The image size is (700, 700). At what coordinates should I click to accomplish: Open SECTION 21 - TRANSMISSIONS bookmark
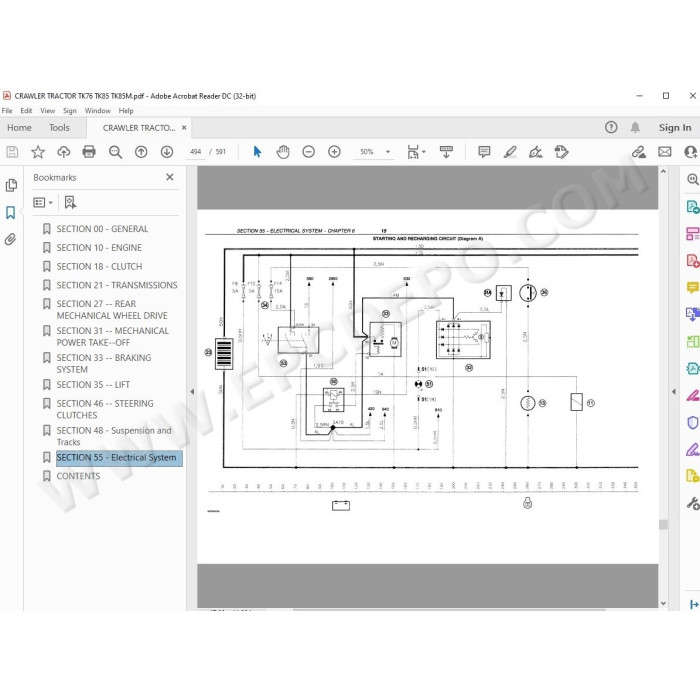coord(117,285)
